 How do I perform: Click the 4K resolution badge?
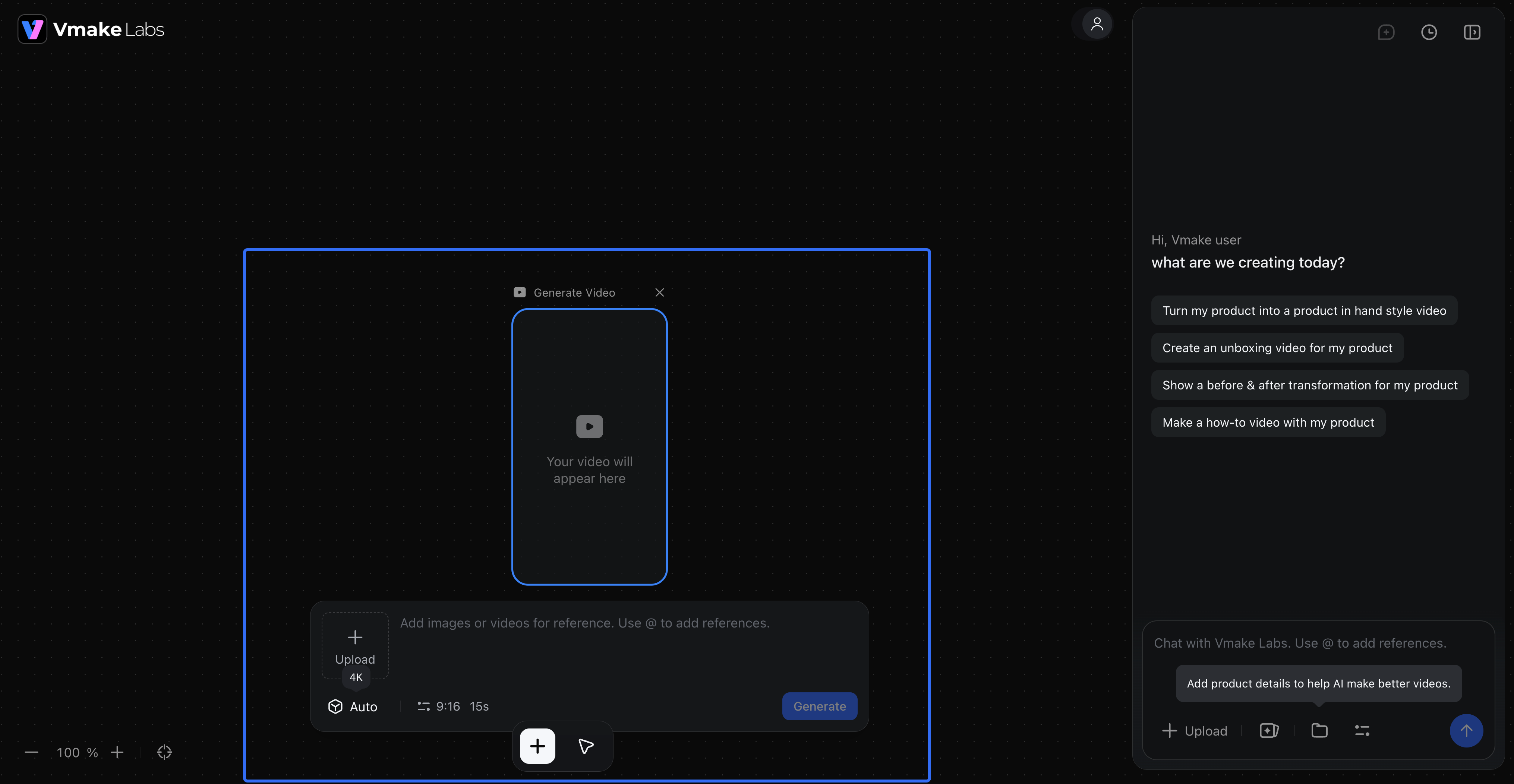(356, 677)
